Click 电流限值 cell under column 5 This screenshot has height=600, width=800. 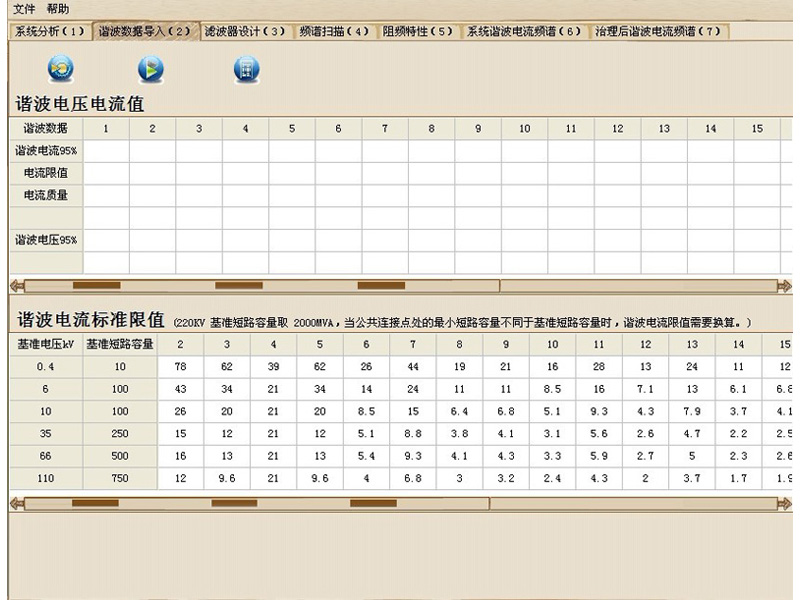point(292,173)
